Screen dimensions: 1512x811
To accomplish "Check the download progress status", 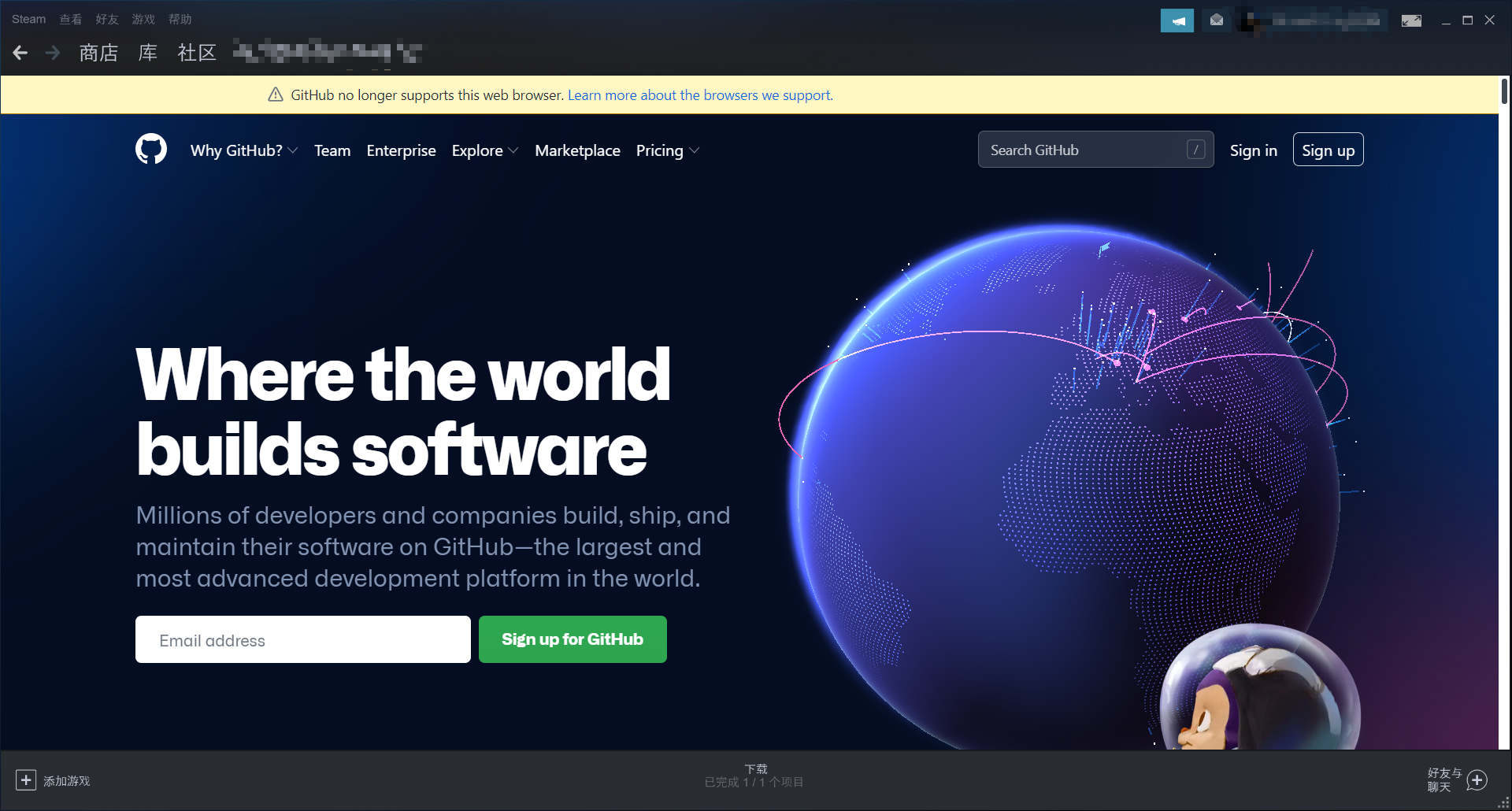I will (x=754, y=776).
